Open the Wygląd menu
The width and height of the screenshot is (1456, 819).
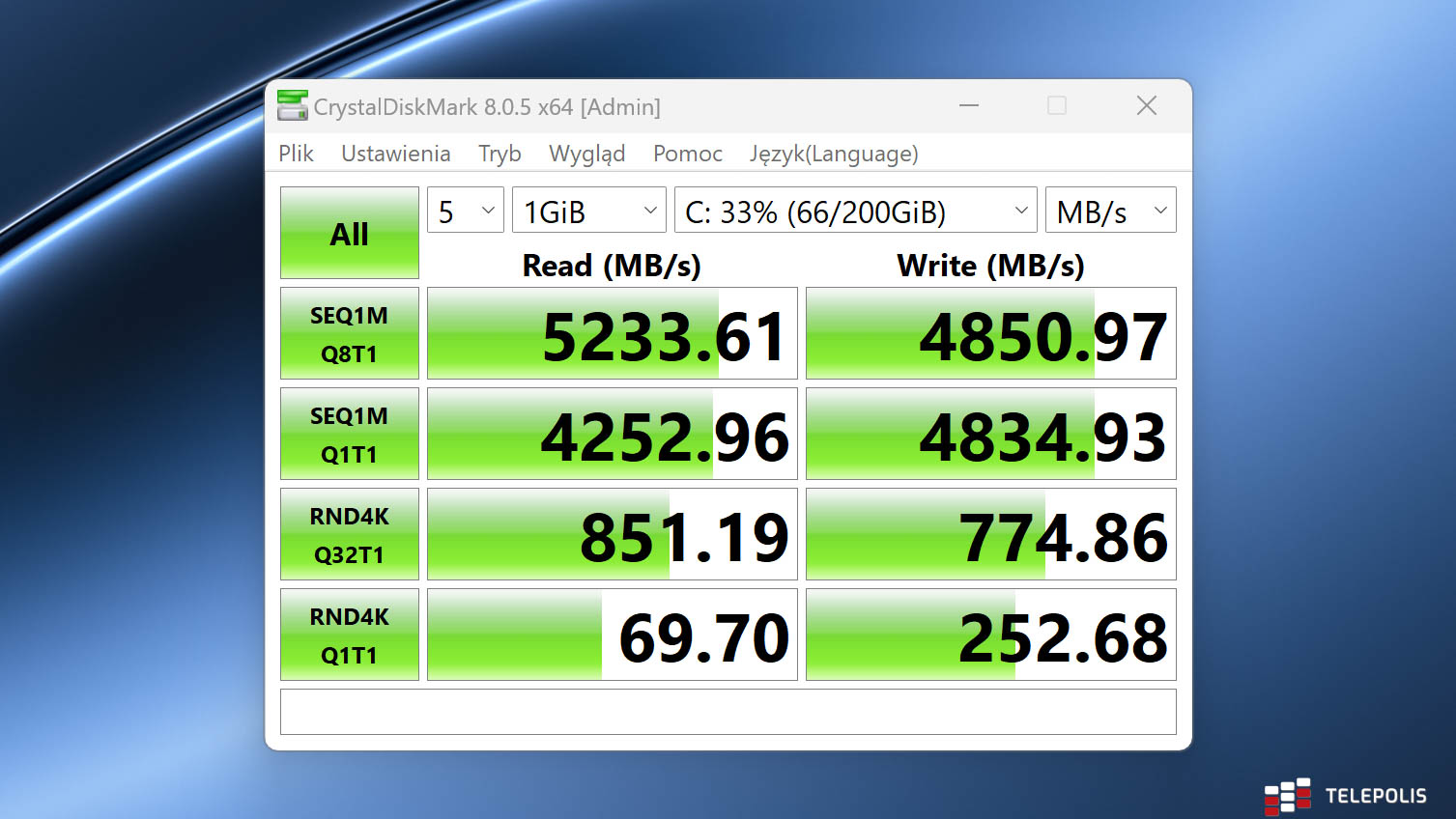[586, 154]
